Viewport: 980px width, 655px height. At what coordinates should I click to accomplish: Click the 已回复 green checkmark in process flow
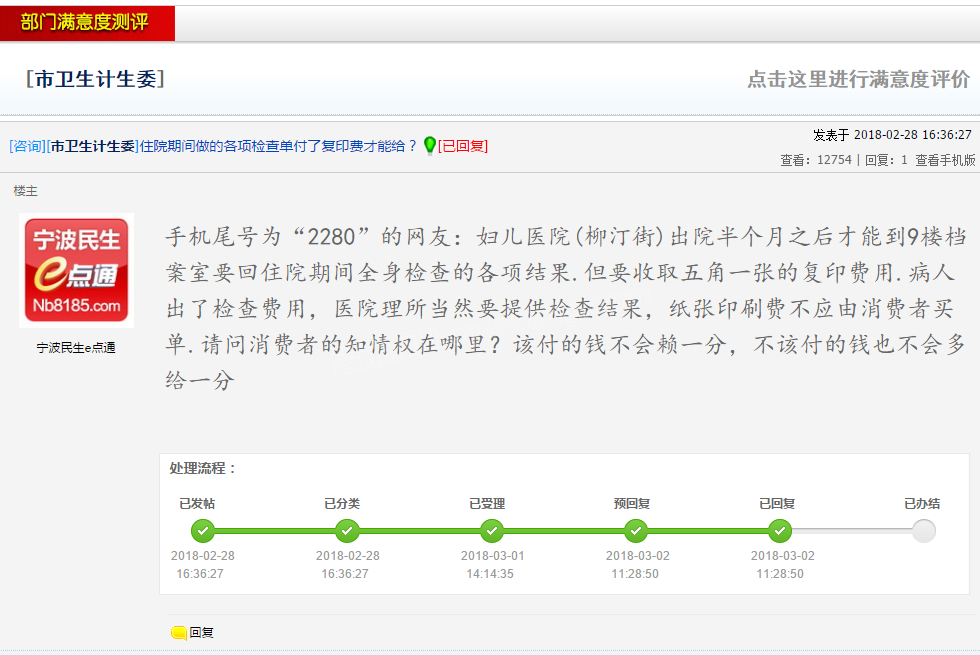(780, 531)
